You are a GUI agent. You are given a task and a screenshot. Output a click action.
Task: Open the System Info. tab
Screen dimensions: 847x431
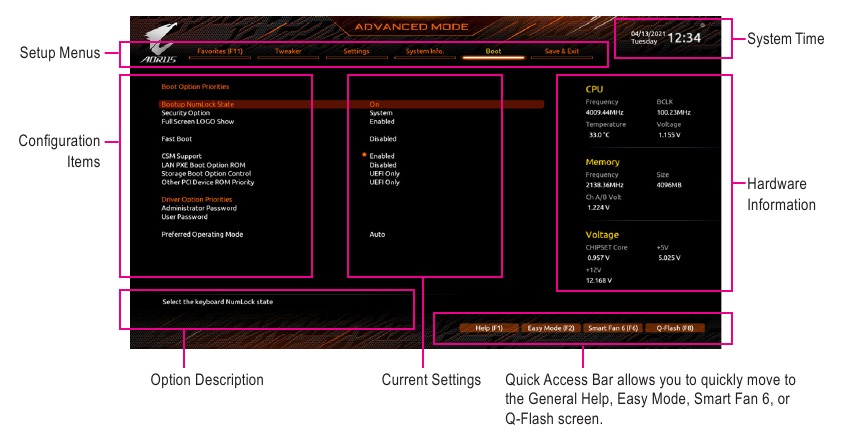pyautogui.click(x=424, y=51)
